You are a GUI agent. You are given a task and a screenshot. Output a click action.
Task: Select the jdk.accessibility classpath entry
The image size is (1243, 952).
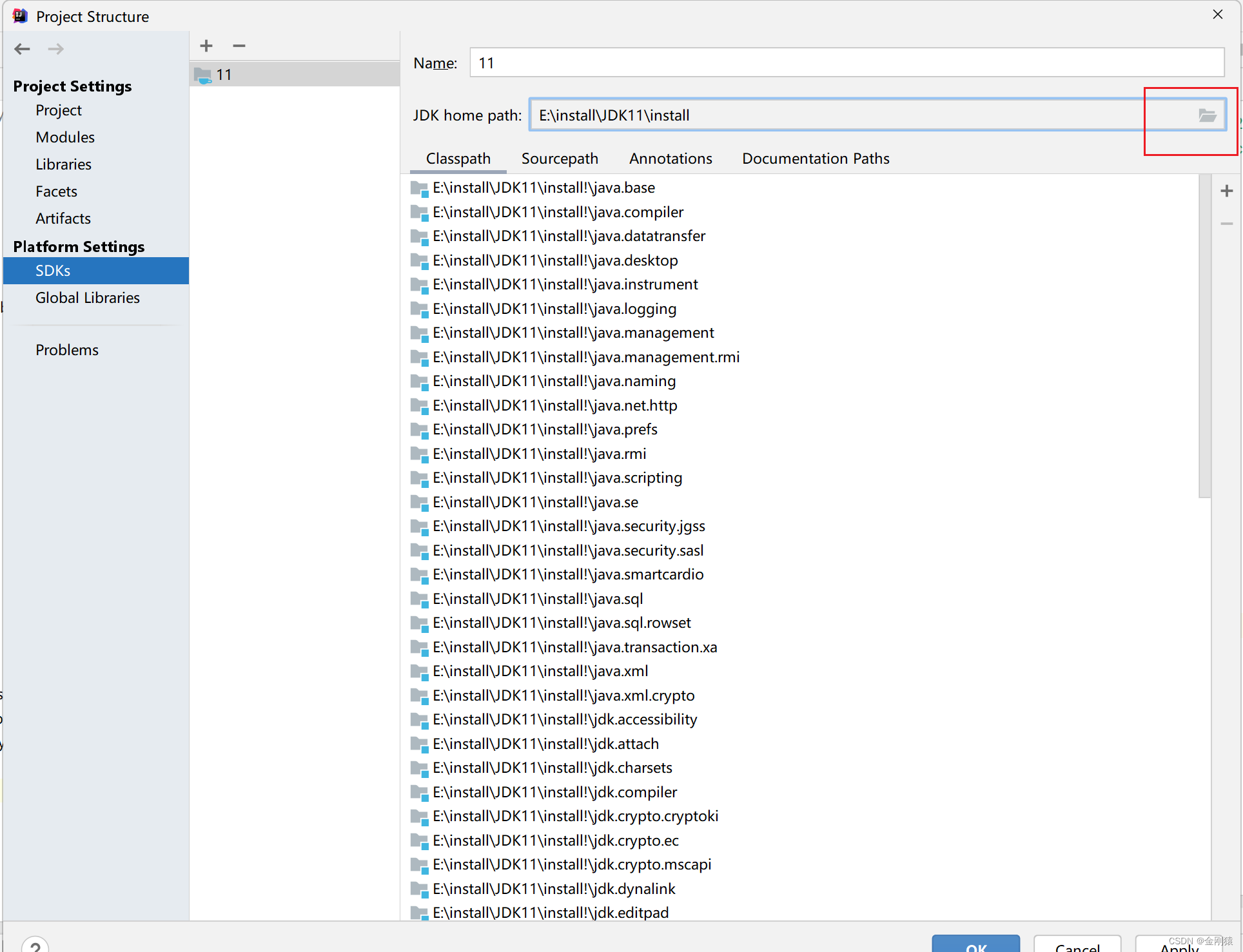(803, 719)
